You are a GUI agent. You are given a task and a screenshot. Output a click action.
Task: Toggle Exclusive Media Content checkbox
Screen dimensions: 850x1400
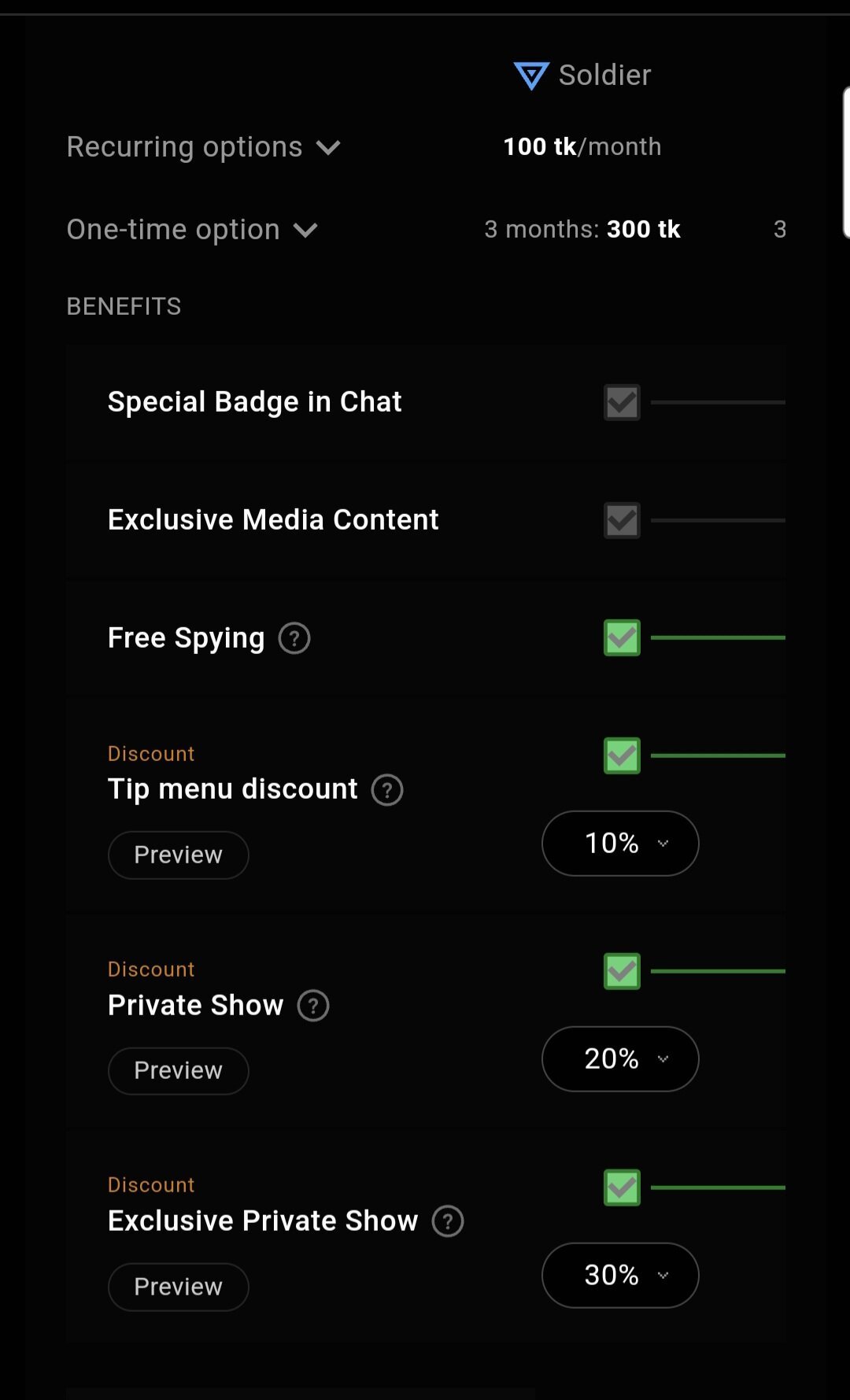pyautogui.click(x=622, y=520)
